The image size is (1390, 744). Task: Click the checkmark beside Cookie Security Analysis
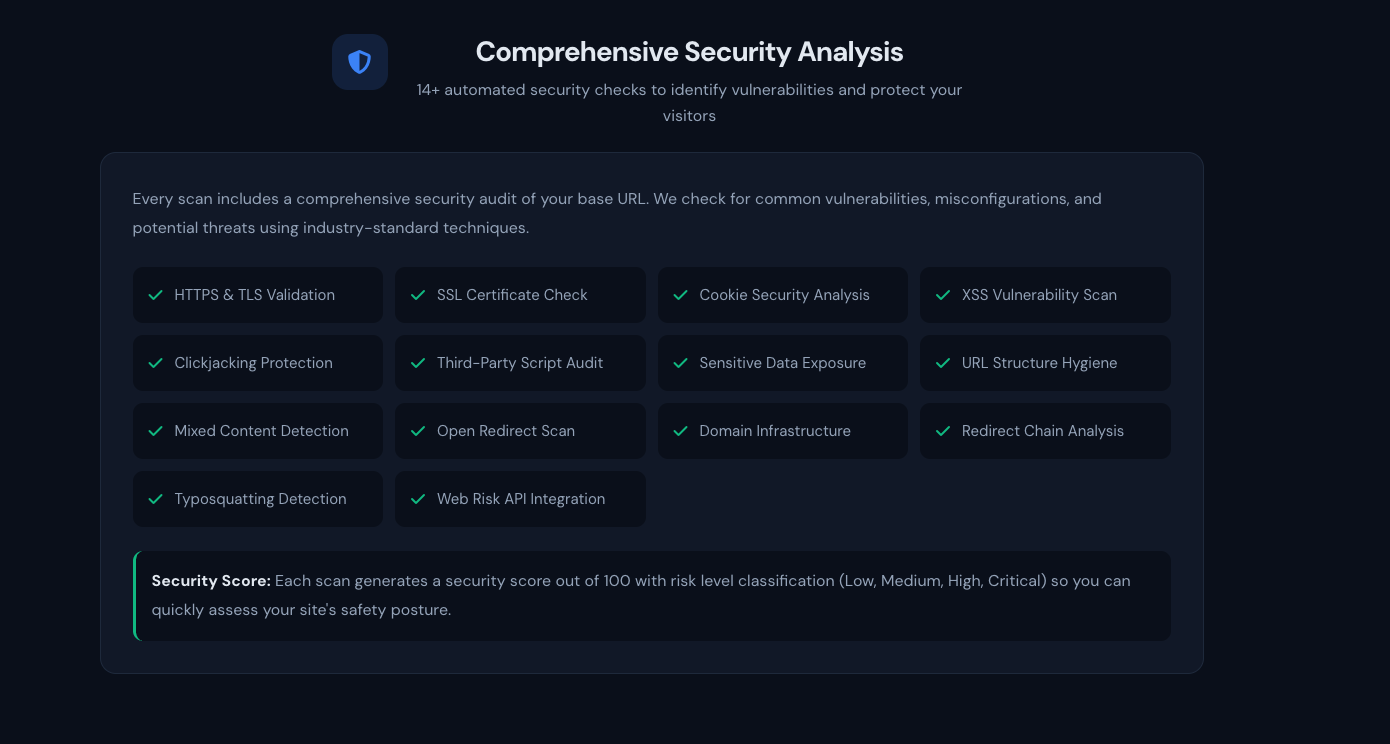[681, 295]
